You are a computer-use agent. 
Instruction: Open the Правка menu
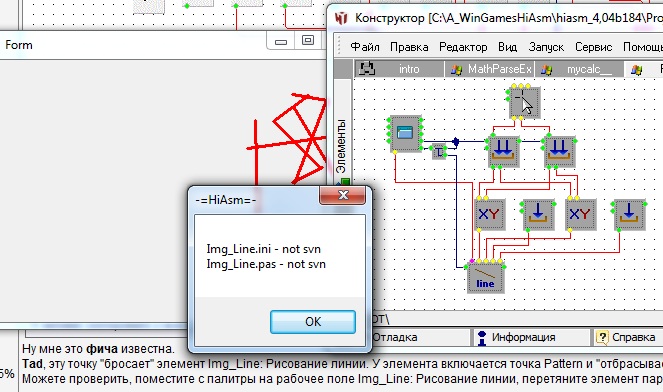click(x=409, y=47)
